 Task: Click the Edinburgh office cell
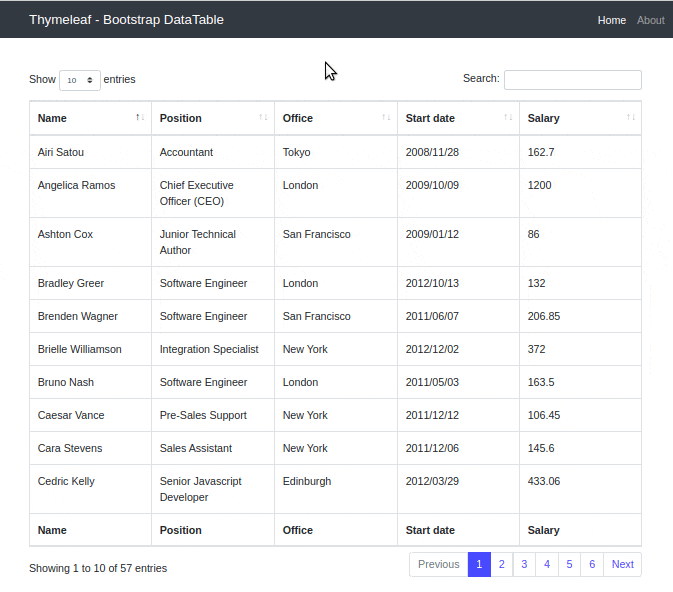pyautogui.click(x=336, y=489)
